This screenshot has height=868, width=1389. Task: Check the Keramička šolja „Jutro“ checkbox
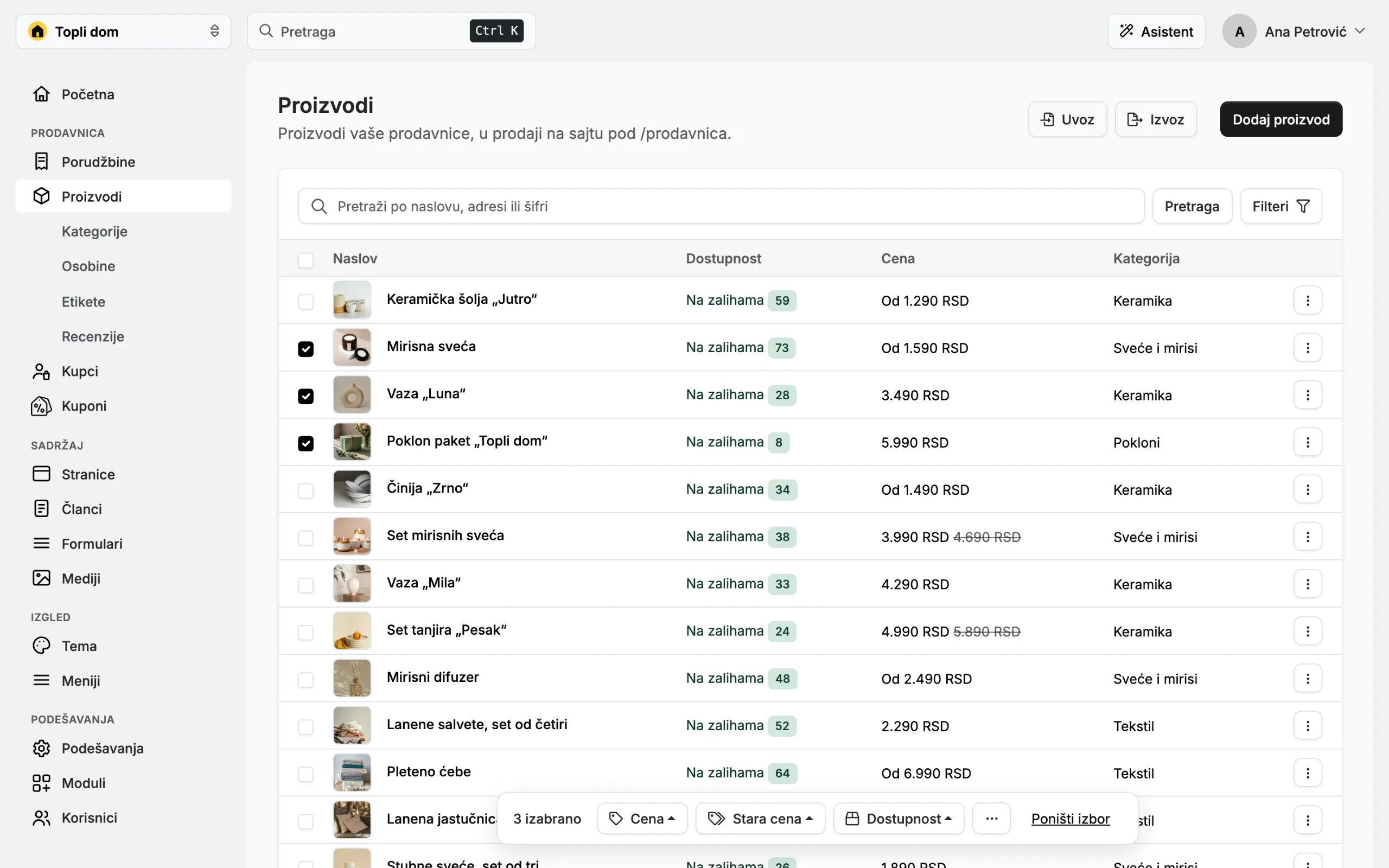[306, 302]
